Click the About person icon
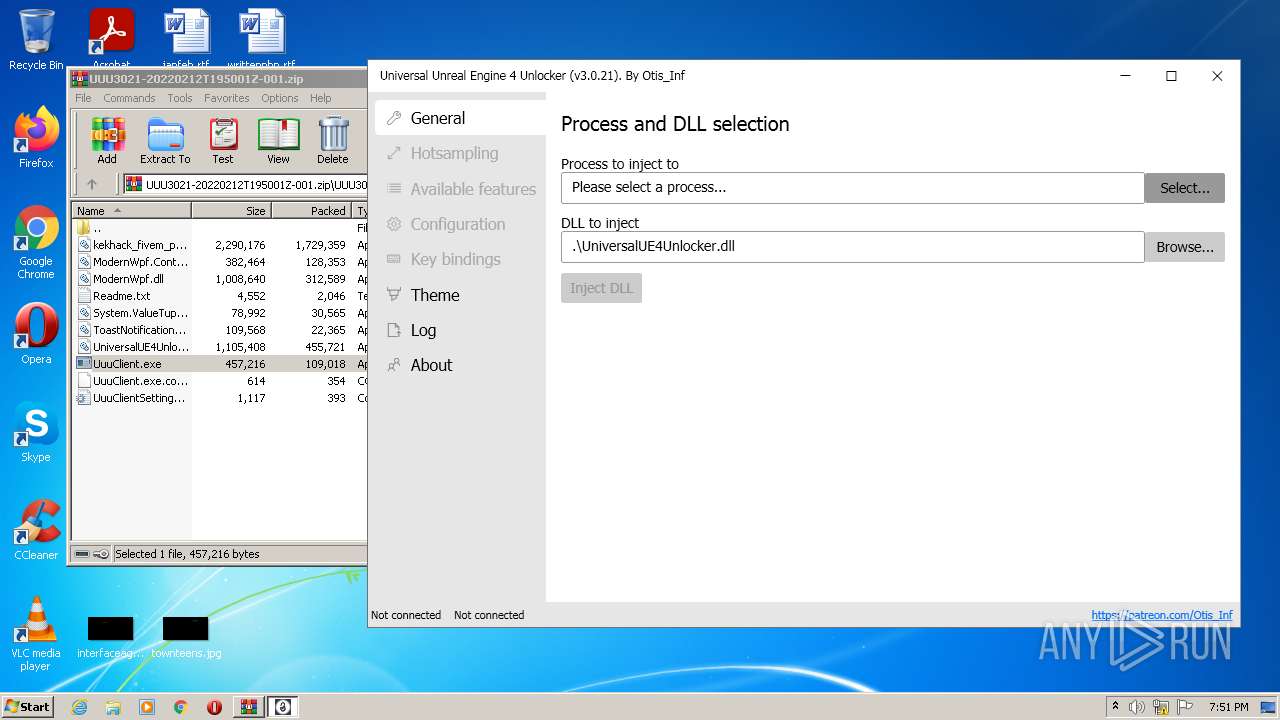This screenshot has height=720, width=1280. point(394,365)
